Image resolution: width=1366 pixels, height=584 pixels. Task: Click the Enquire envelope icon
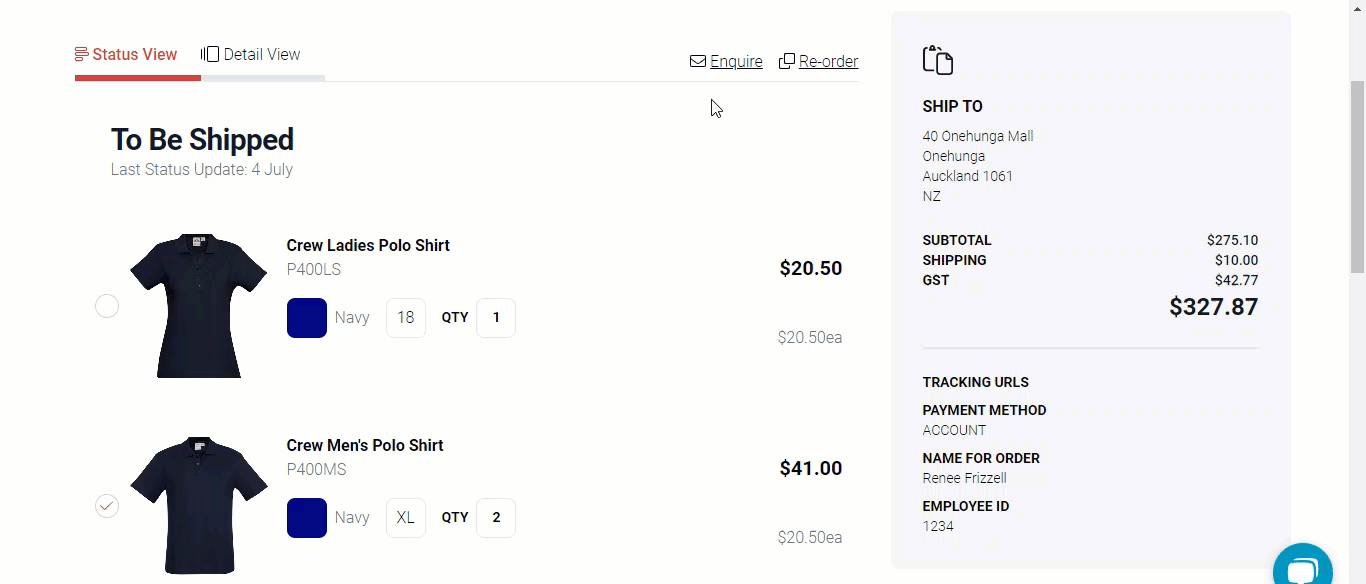click(x=698, y=62)
